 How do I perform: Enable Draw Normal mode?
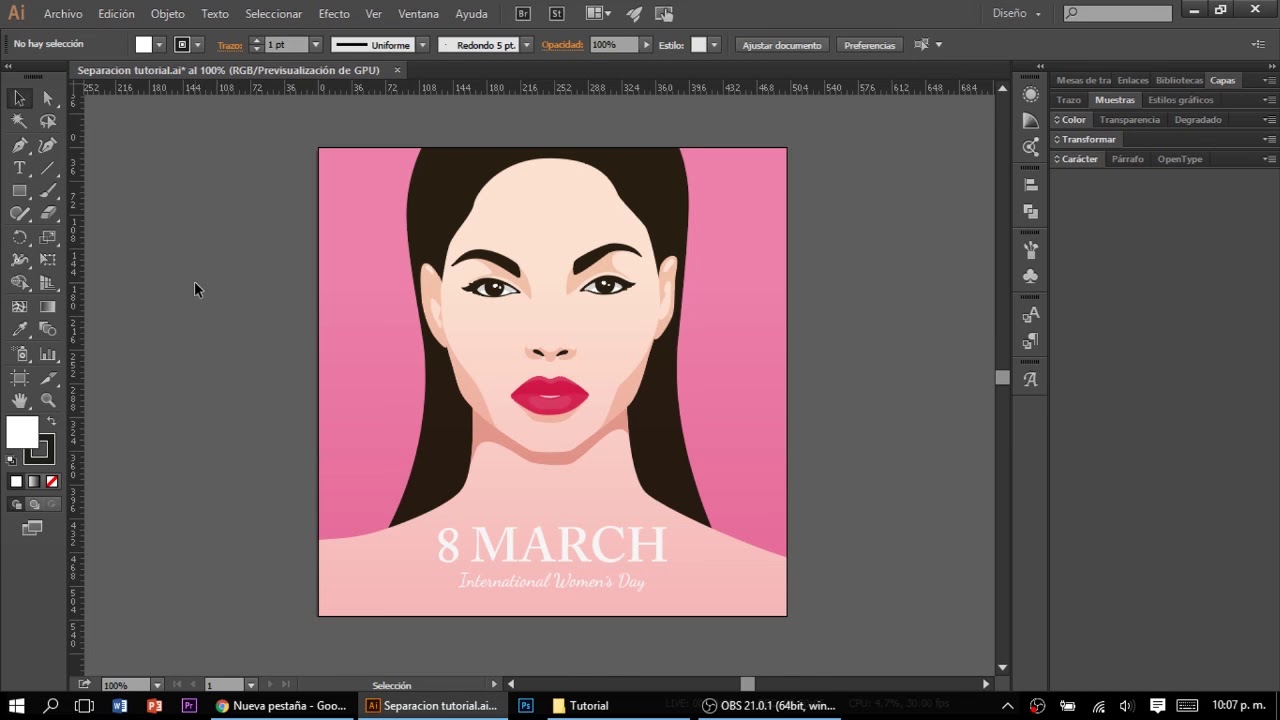[16, 505]
